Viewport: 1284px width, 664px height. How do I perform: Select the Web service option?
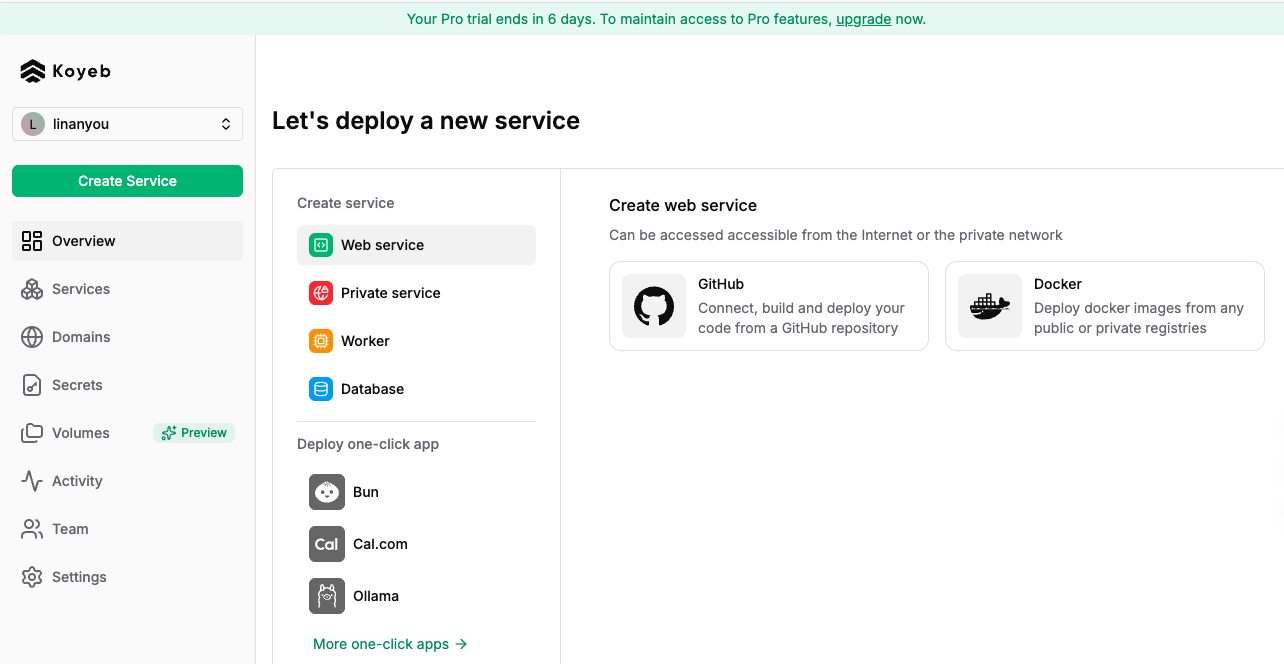[382, 245]
